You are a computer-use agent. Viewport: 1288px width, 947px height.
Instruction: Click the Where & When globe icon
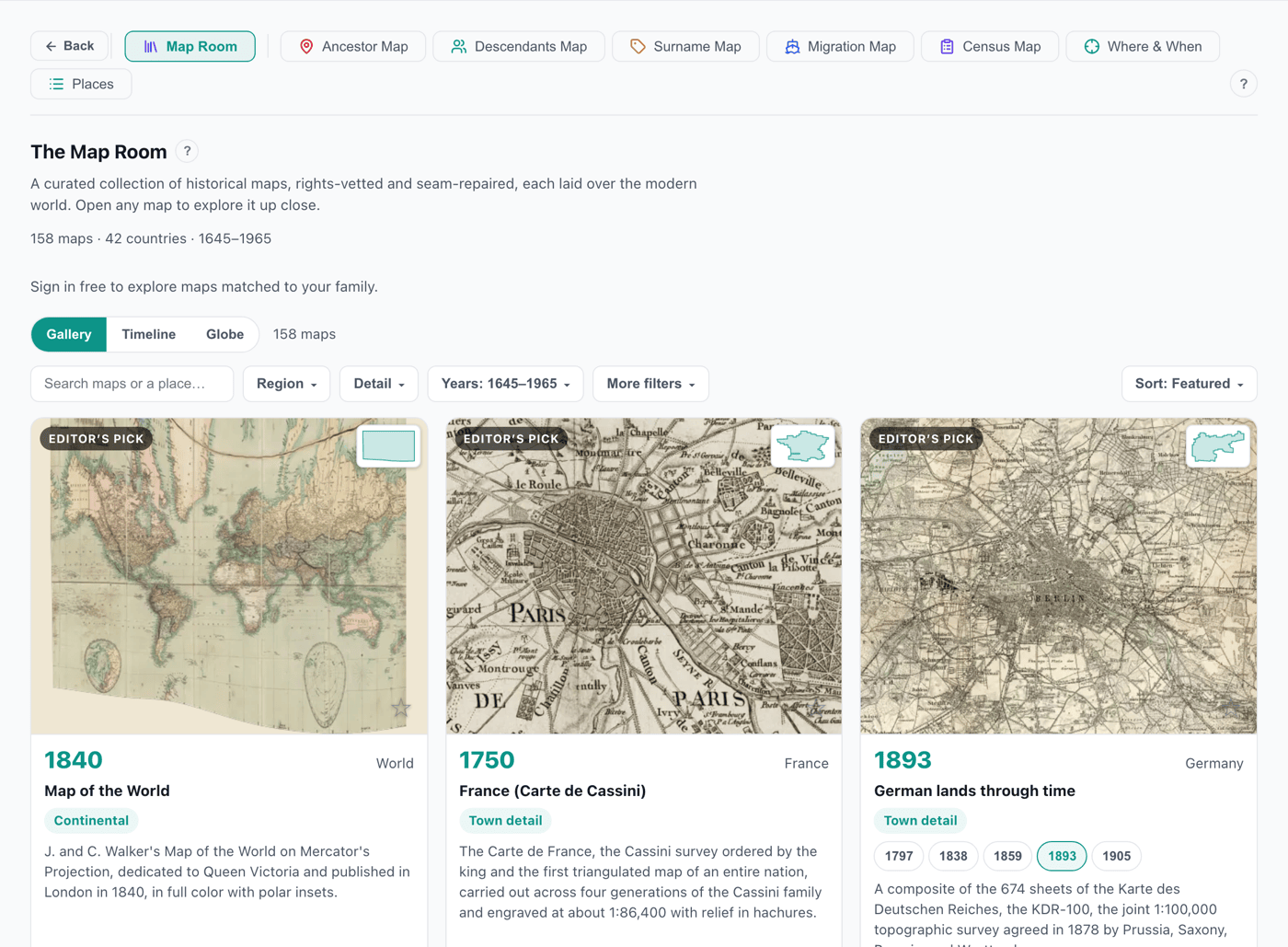click(x=1091, y=46)
